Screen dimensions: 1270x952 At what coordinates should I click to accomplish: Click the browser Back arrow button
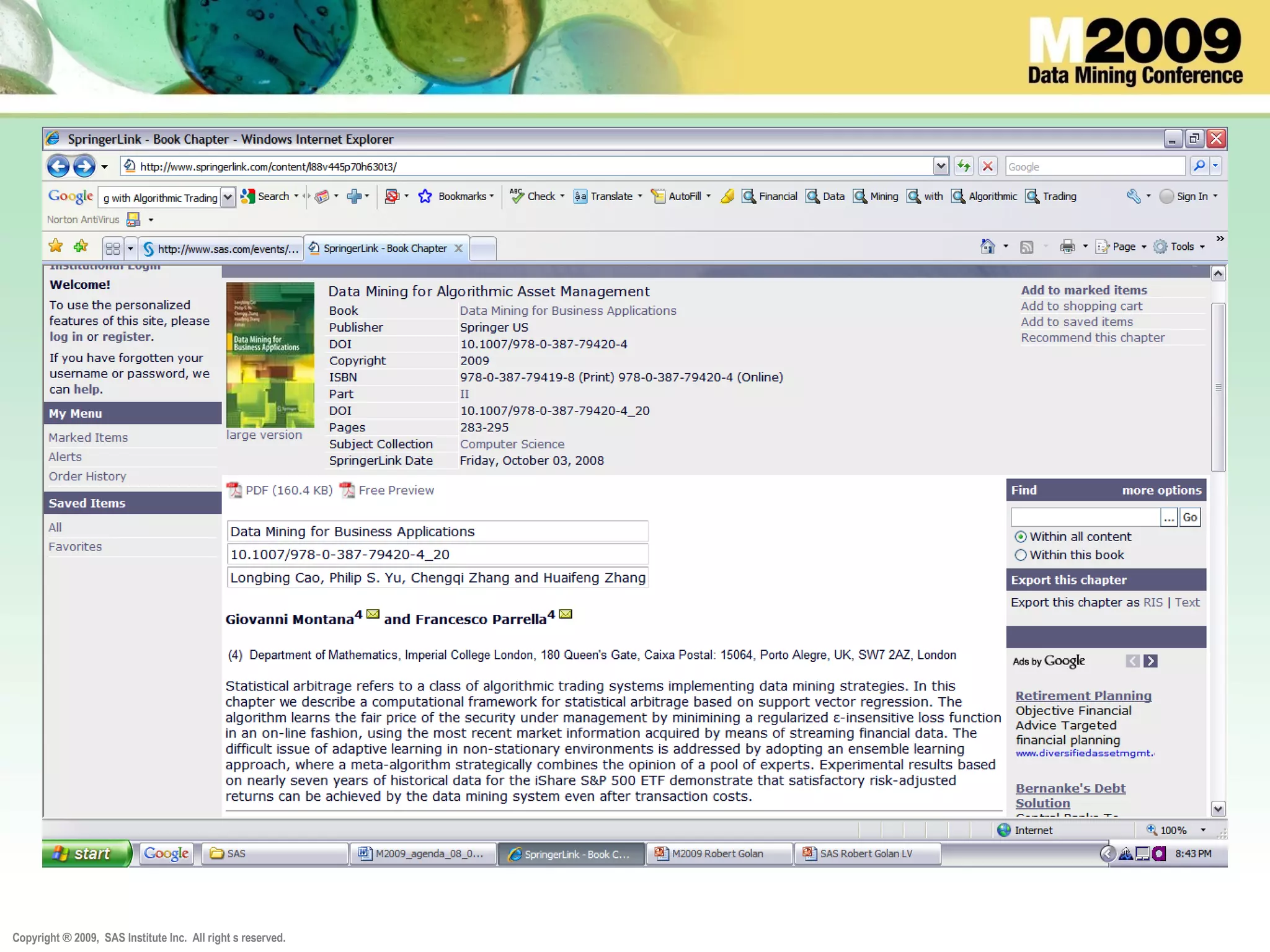coord(58,166)
